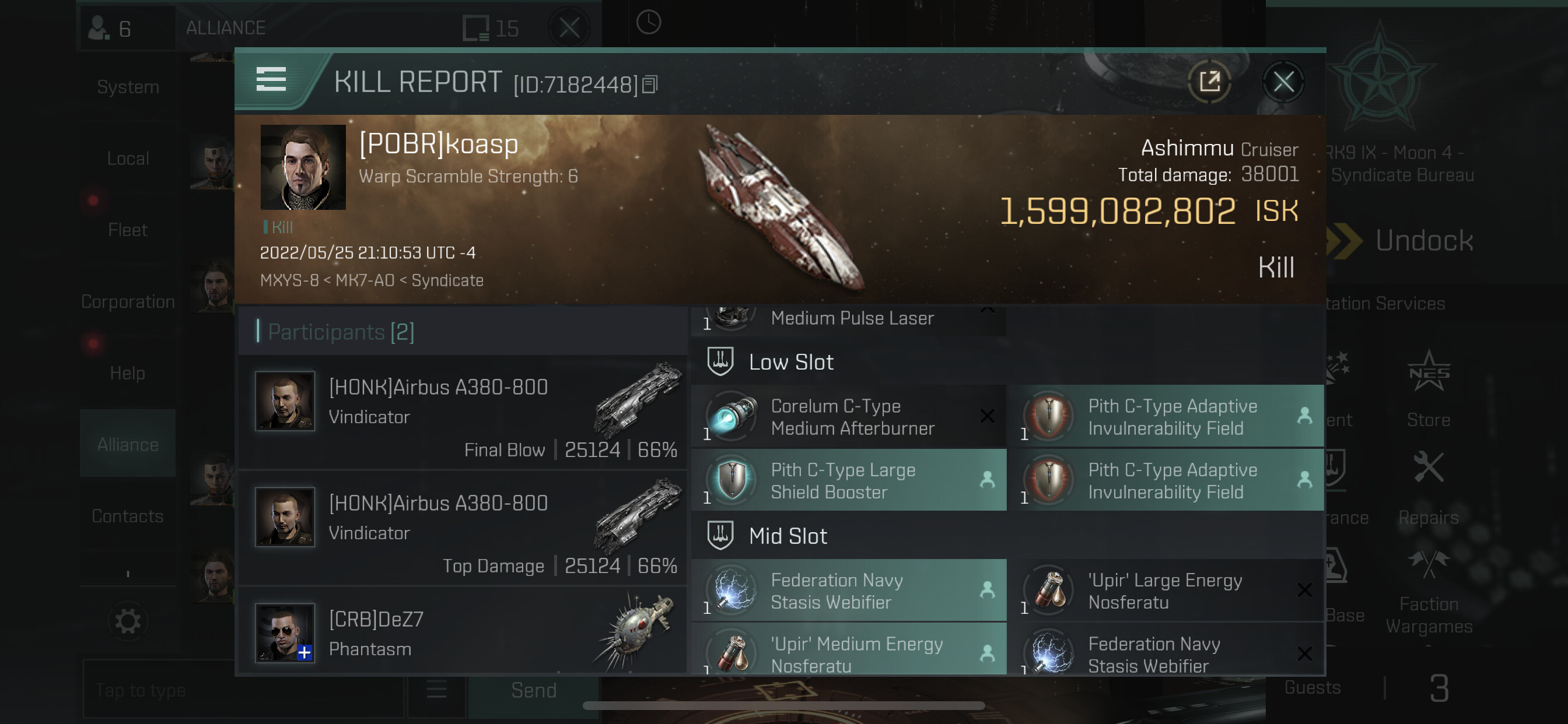Open the Fleet chat channel
Screen dimensions: 1568x724
coord(127,229)
